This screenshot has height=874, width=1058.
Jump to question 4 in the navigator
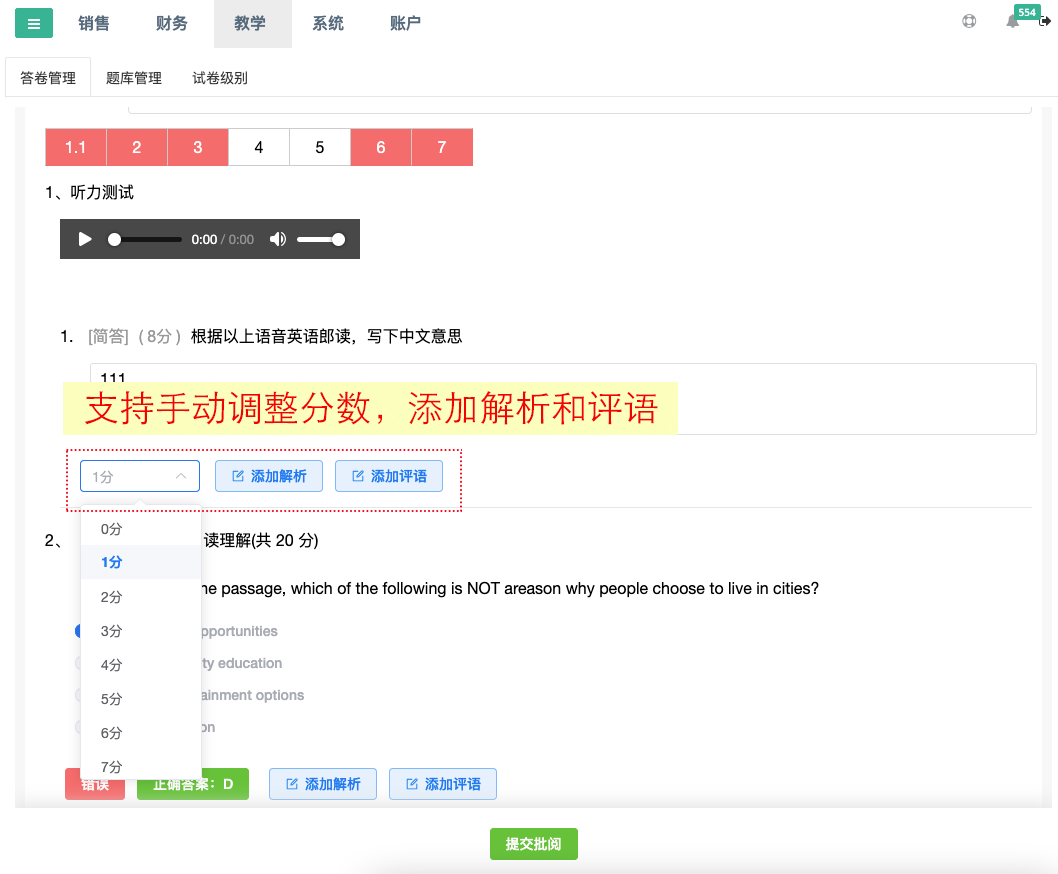point(259,147)
